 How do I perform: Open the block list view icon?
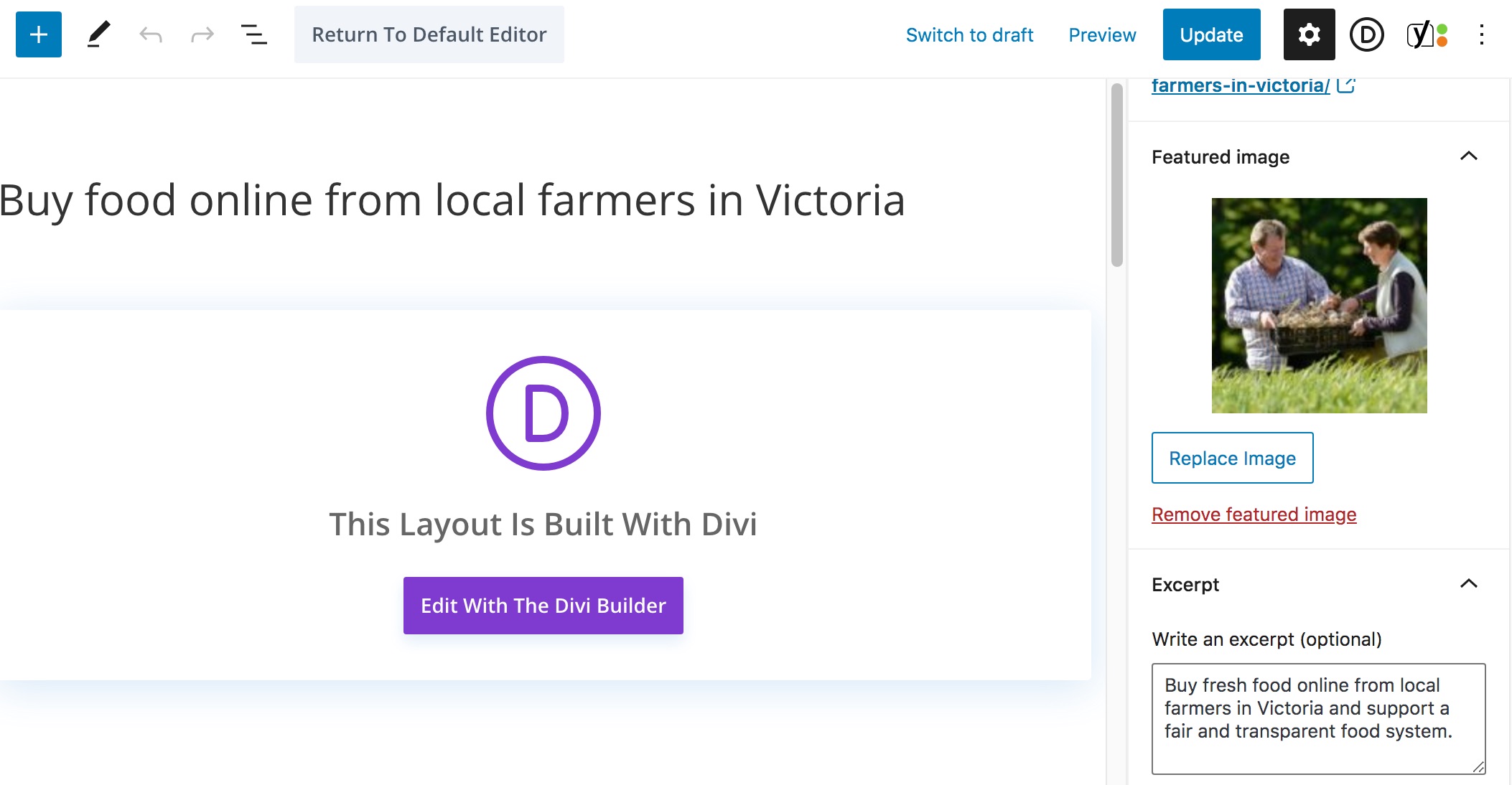coord(253,34)
